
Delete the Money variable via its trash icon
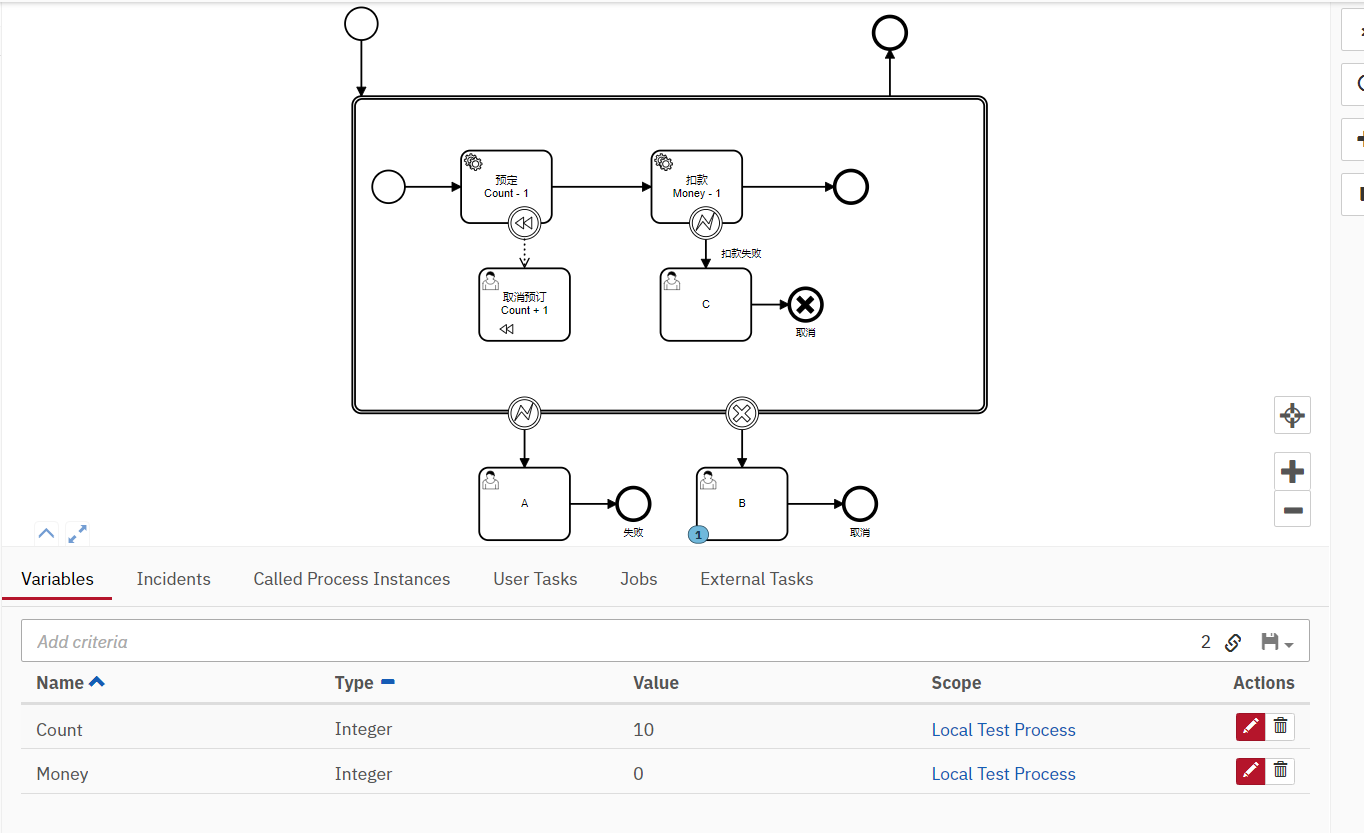(1281, 771)
